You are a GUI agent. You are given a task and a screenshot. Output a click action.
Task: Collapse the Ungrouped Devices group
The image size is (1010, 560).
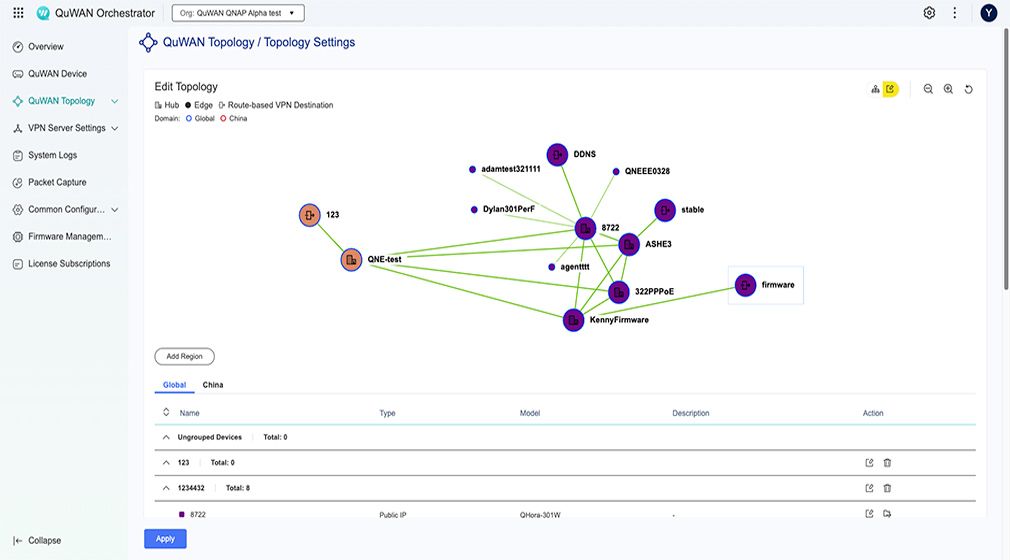[x=165, y=437]
